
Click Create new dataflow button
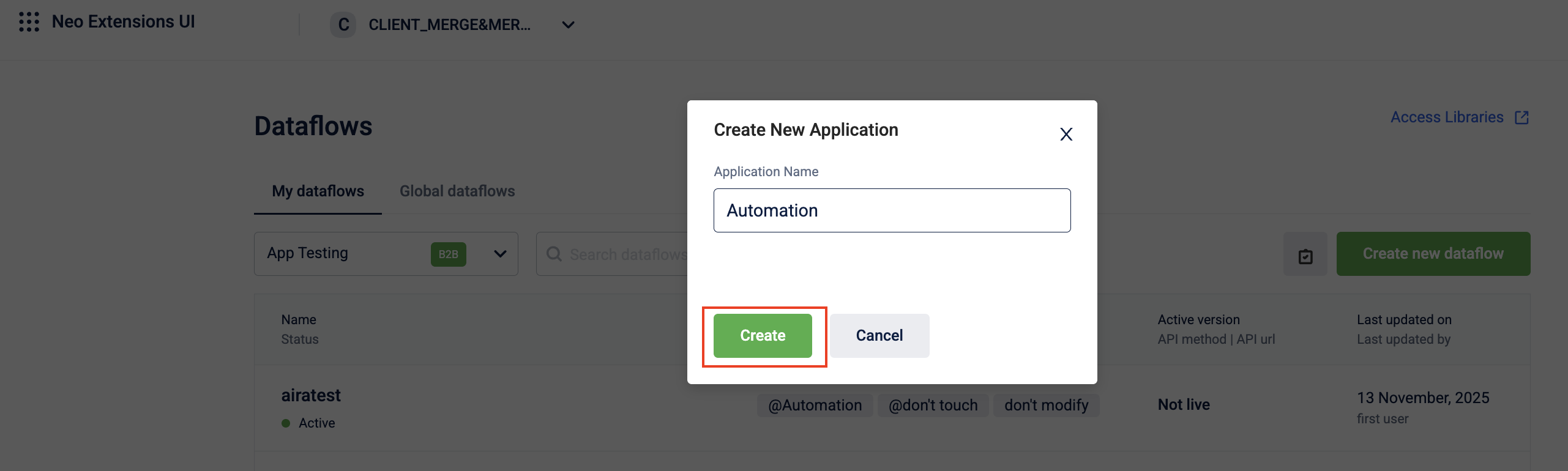[x=1433, y=254]
